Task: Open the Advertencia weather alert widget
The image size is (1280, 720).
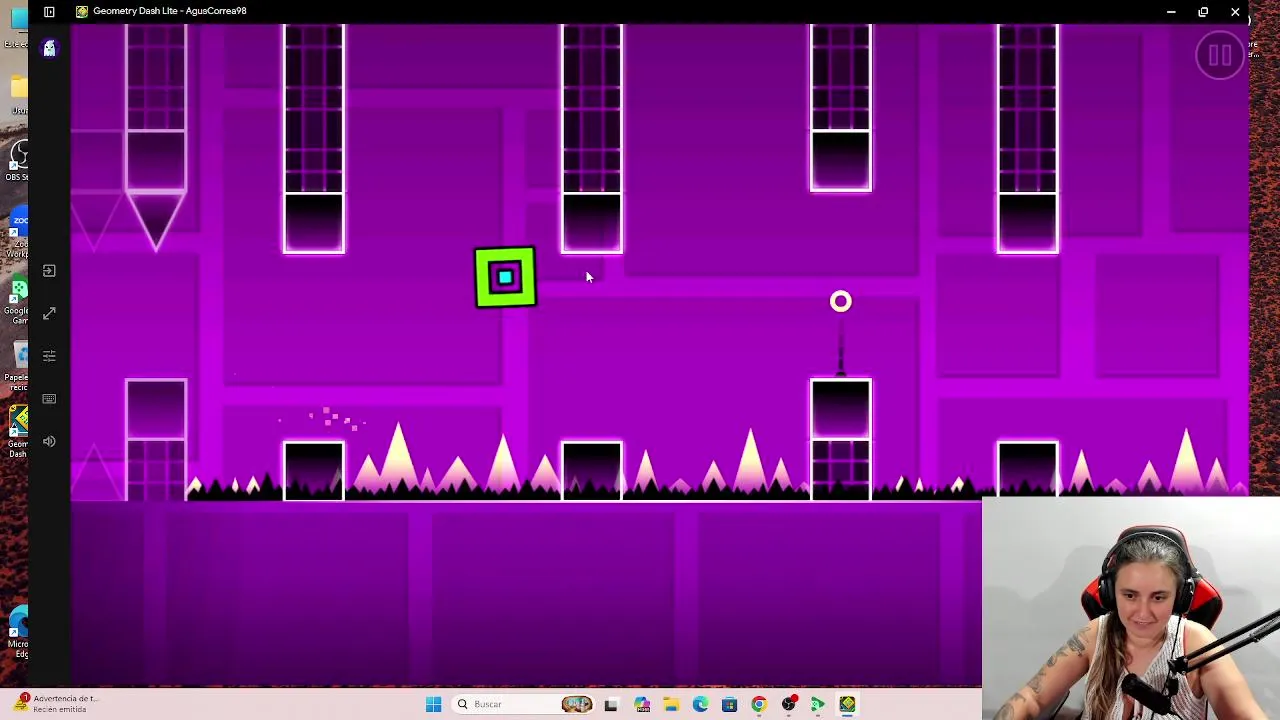Action: pyautogui.click(x=55, y=703)
